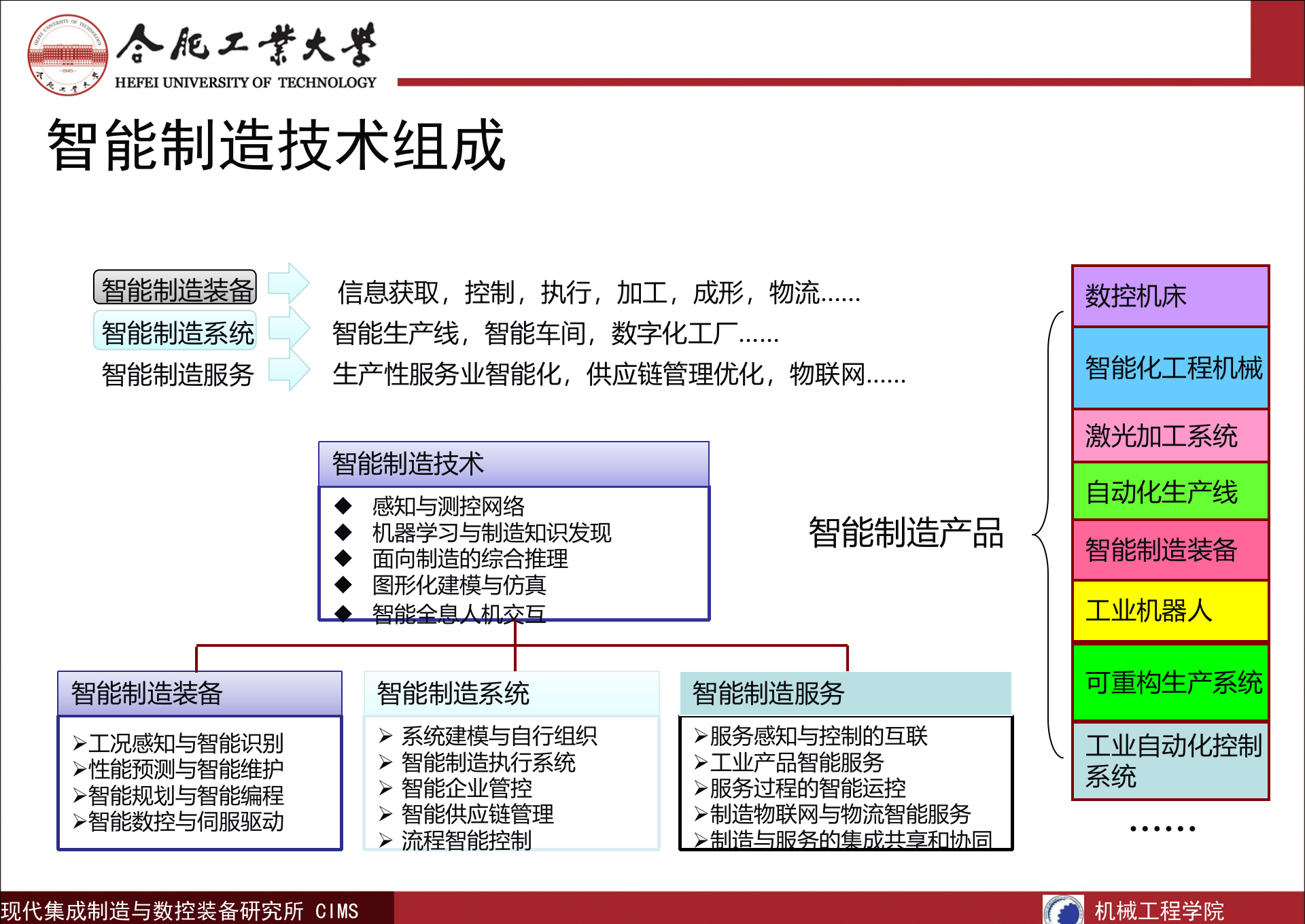1305x924 pixels.
Task: Click the diamond bullet before 感知与测控网络
Action: (x=343, y=505)
